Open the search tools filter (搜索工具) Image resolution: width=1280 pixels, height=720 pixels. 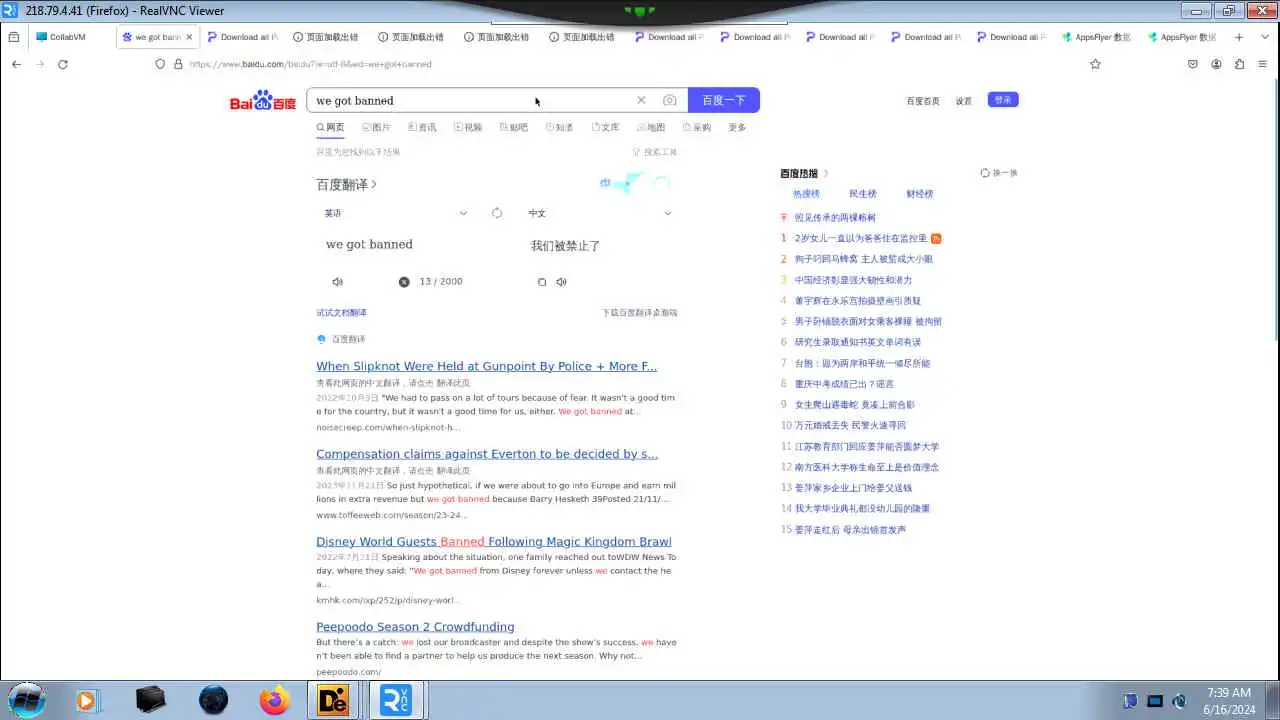point(654,152)
